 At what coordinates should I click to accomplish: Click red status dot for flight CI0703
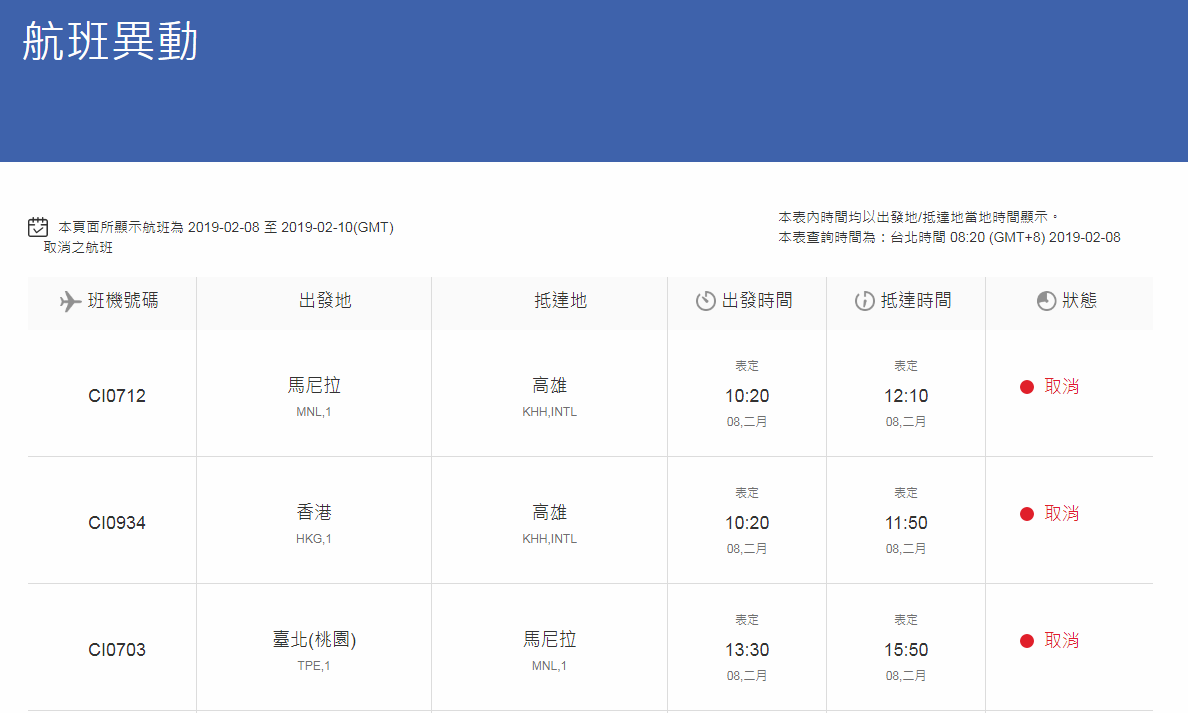[1027, 641]
